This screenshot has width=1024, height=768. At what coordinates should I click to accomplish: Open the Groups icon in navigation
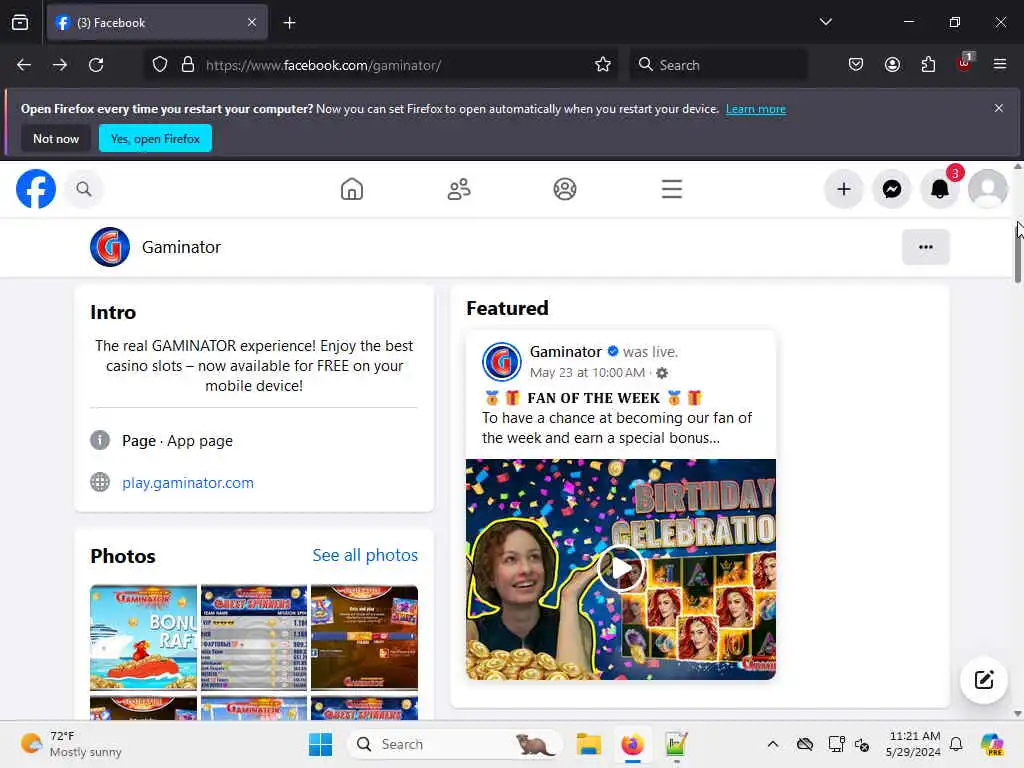pyautogui.click(x=565, y=189)
